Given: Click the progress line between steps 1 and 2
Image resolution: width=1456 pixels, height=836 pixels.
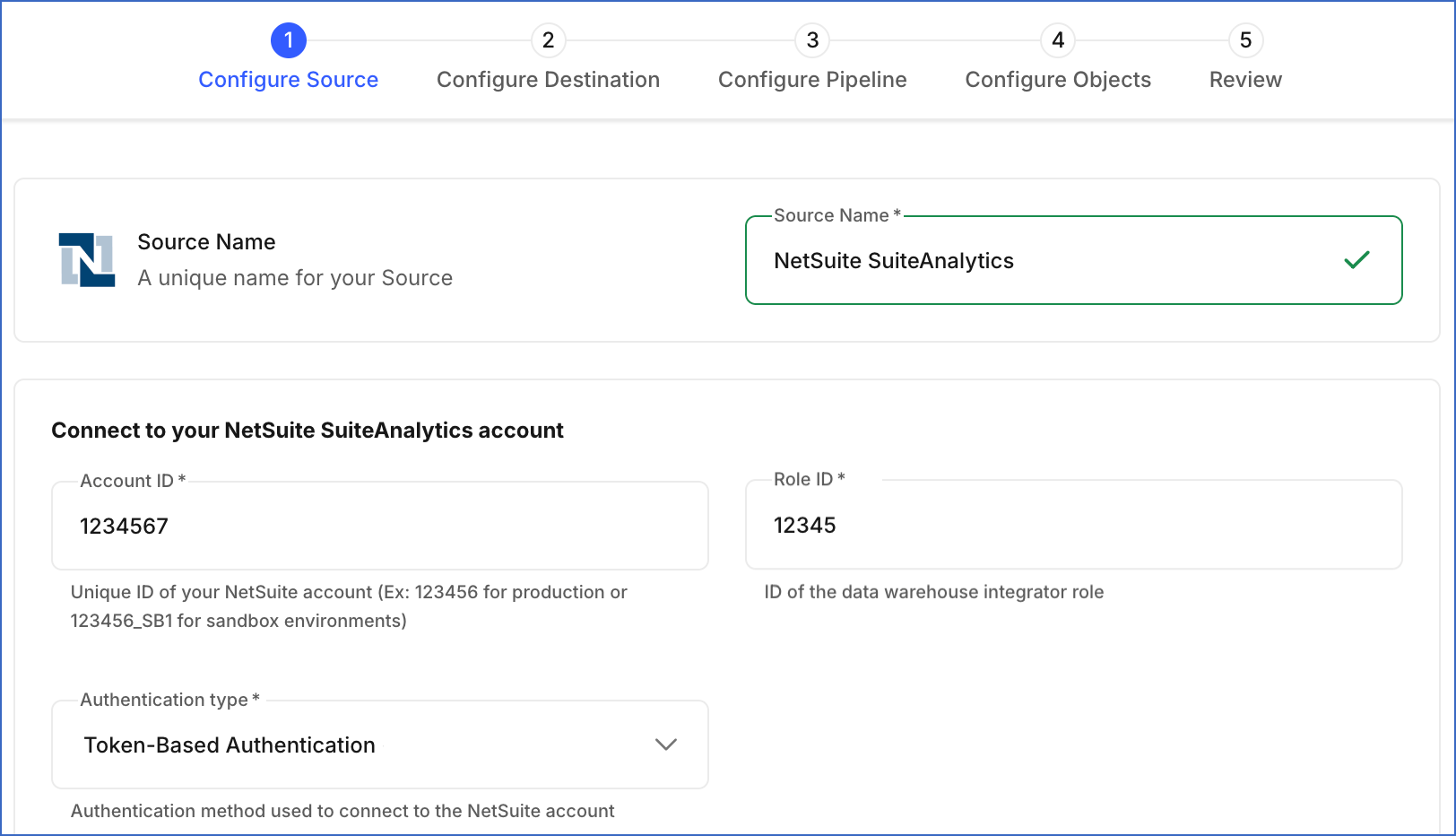Looking at the screenshot, I should (418, 39).
